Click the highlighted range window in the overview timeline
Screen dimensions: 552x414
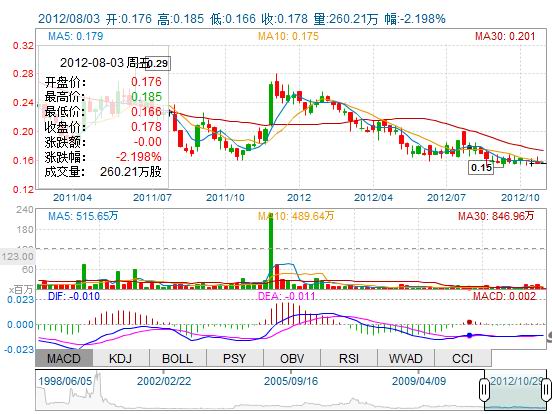515,390
